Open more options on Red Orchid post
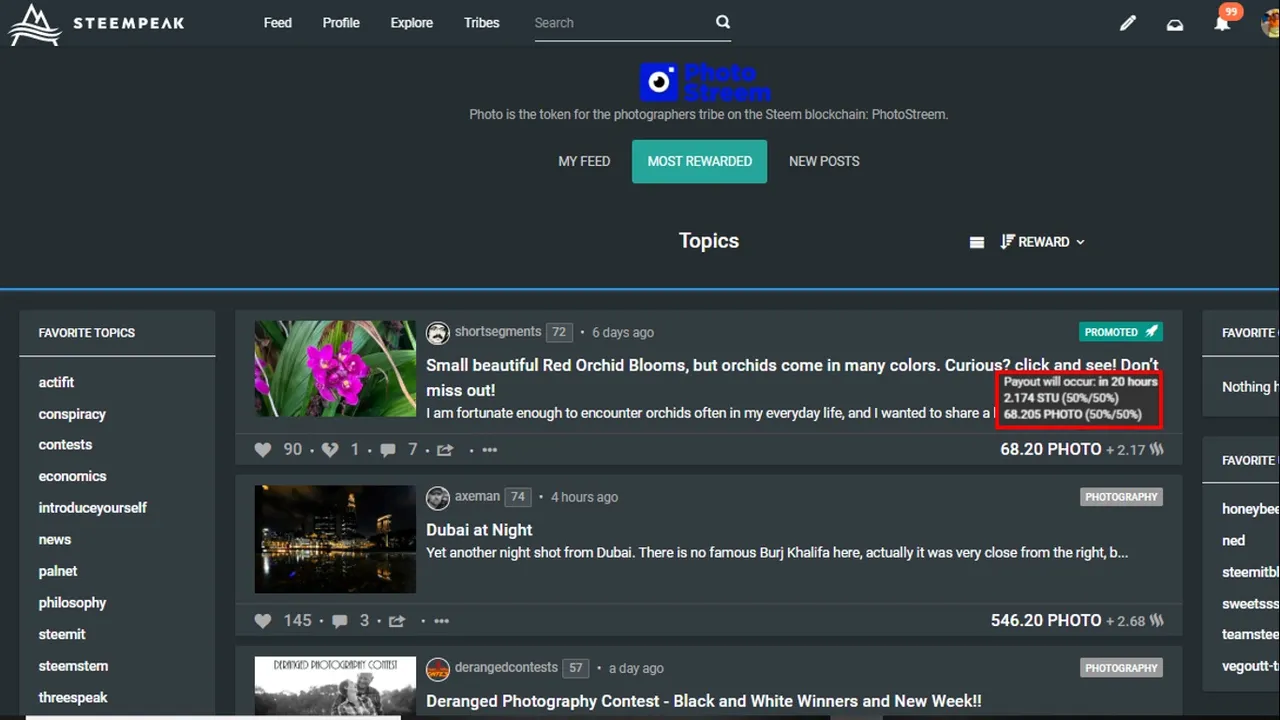The width and height of the screenshot is (1280, 720). [490, 450]
